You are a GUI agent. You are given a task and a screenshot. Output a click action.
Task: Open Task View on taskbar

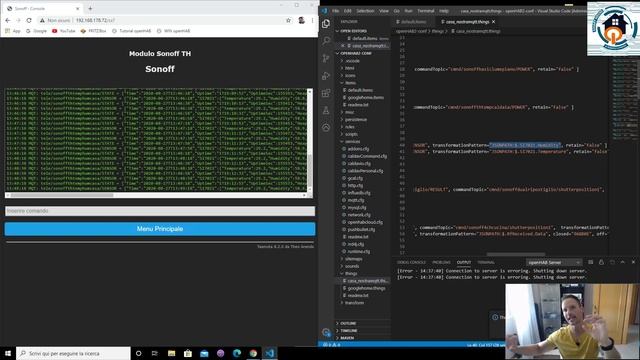[155, 353]
